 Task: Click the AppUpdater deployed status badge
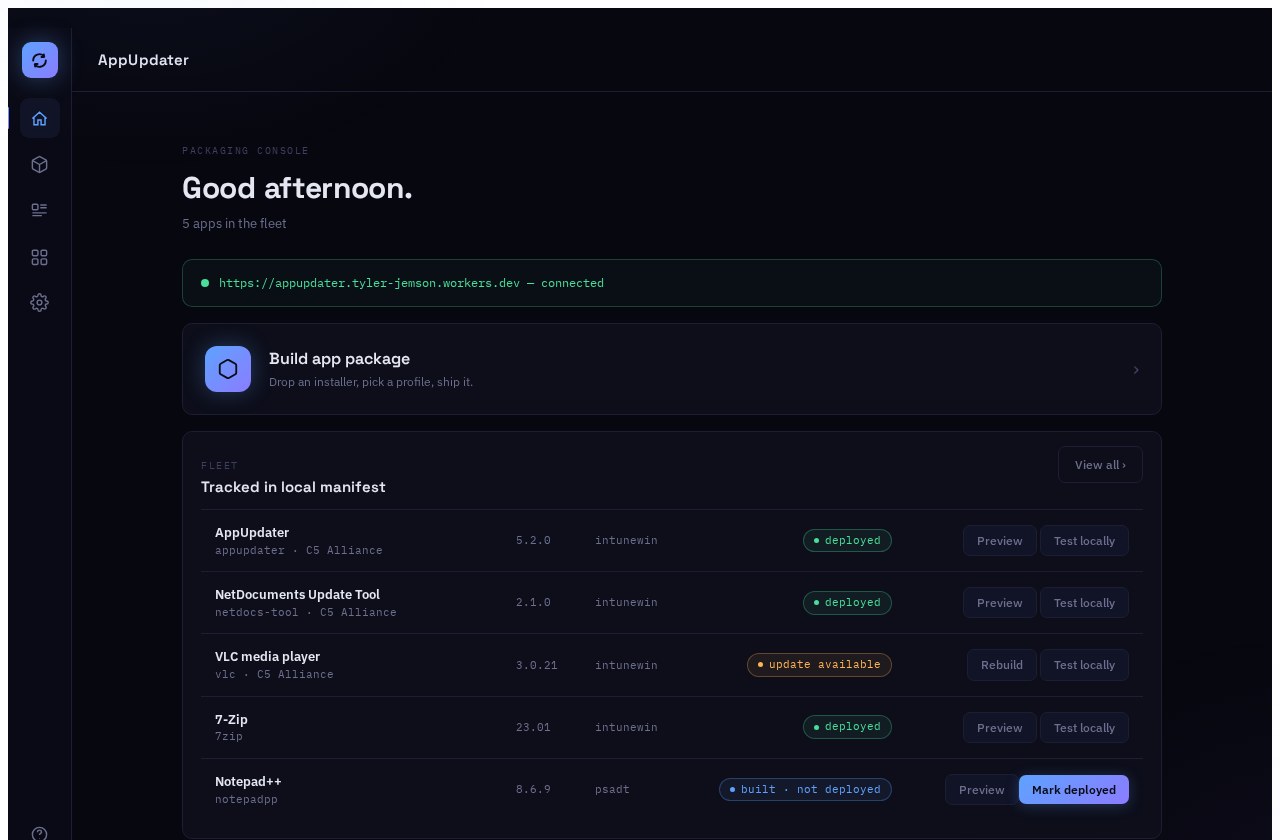click(x=847, y=540)
